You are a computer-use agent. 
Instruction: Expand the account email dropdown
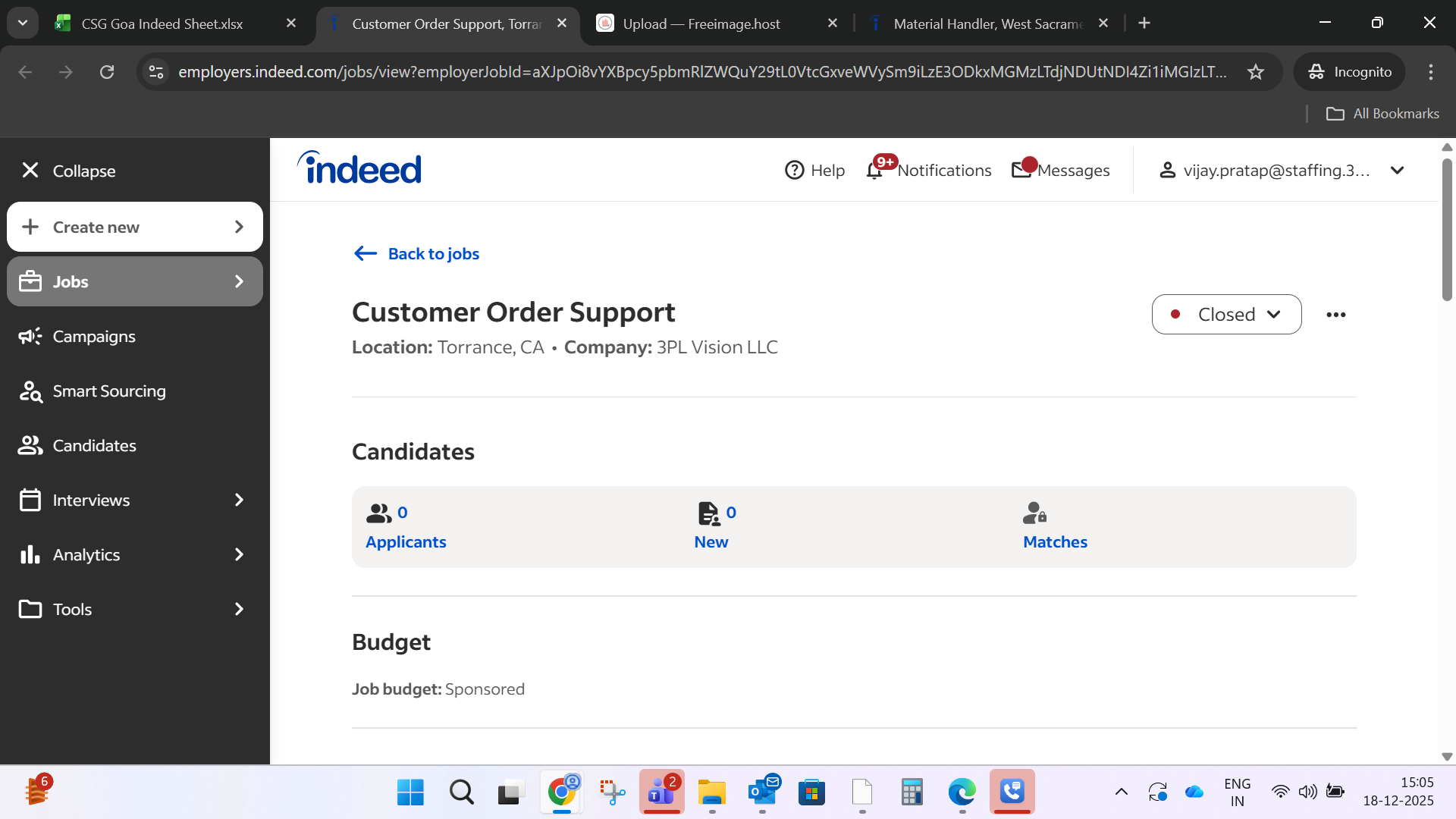click(x=1397, y=171)
